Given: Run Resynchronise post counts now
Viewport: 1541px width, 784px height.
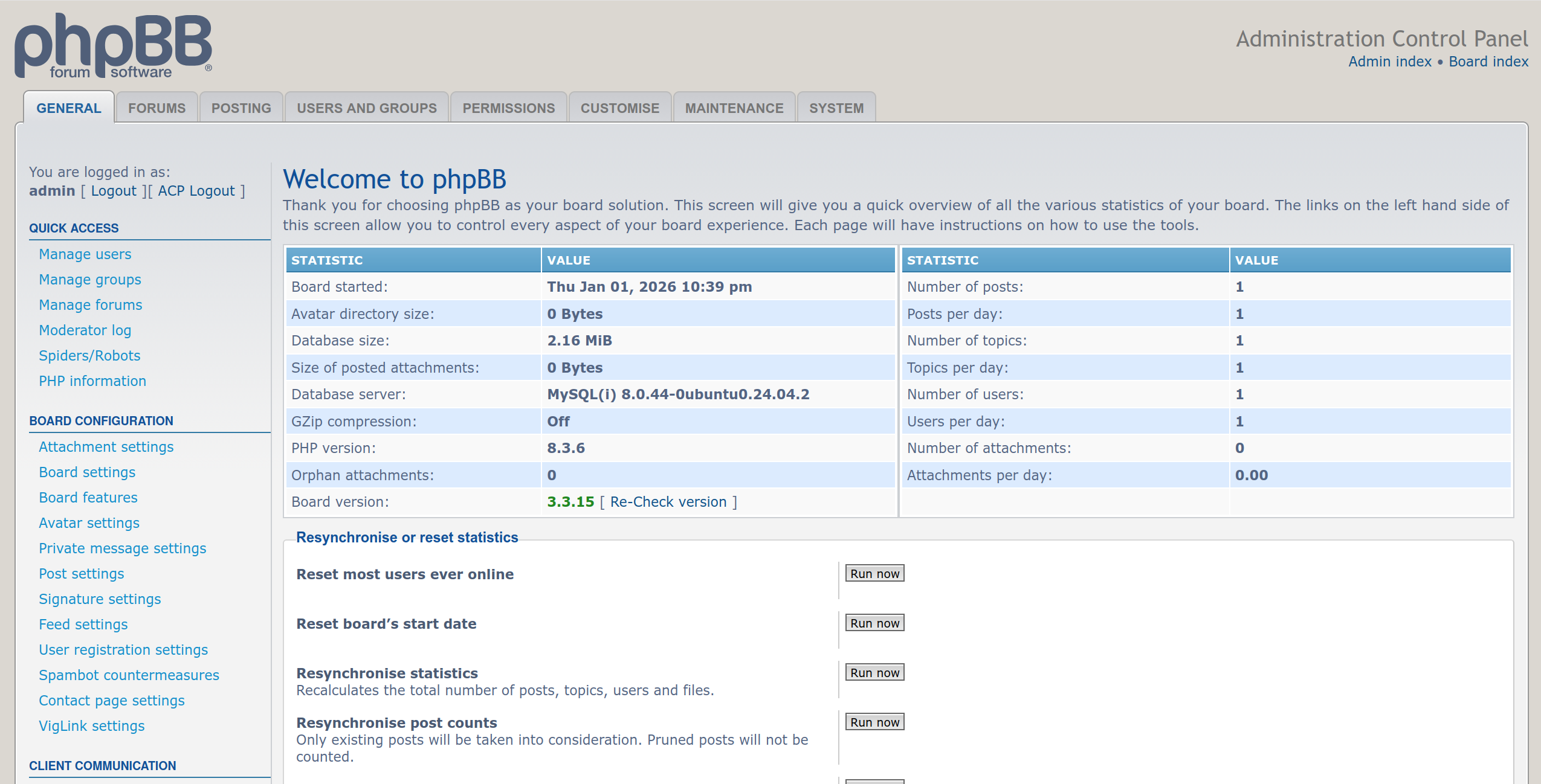Looking at the screenshot, I should [874, 722].
